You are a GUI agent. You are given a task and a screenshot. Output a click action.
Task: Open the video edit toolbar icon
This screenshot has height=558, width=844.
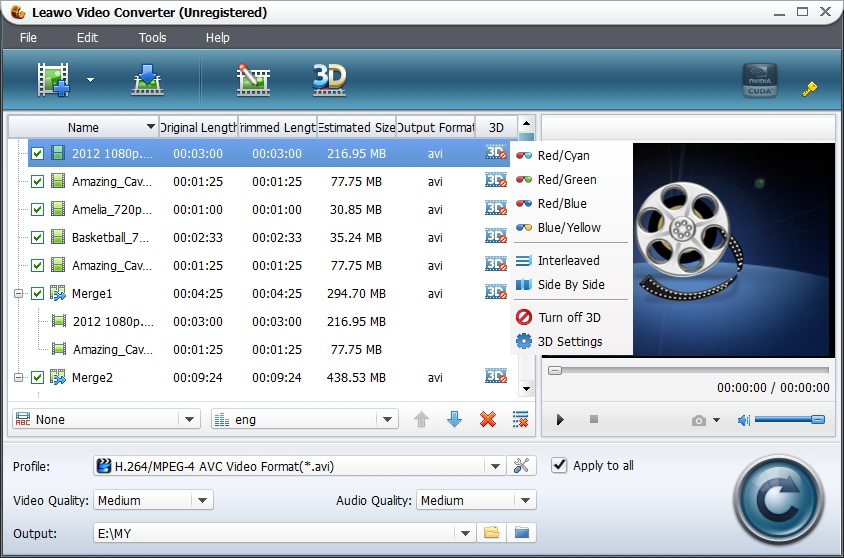pyautogui.click(x=253, y=80)
